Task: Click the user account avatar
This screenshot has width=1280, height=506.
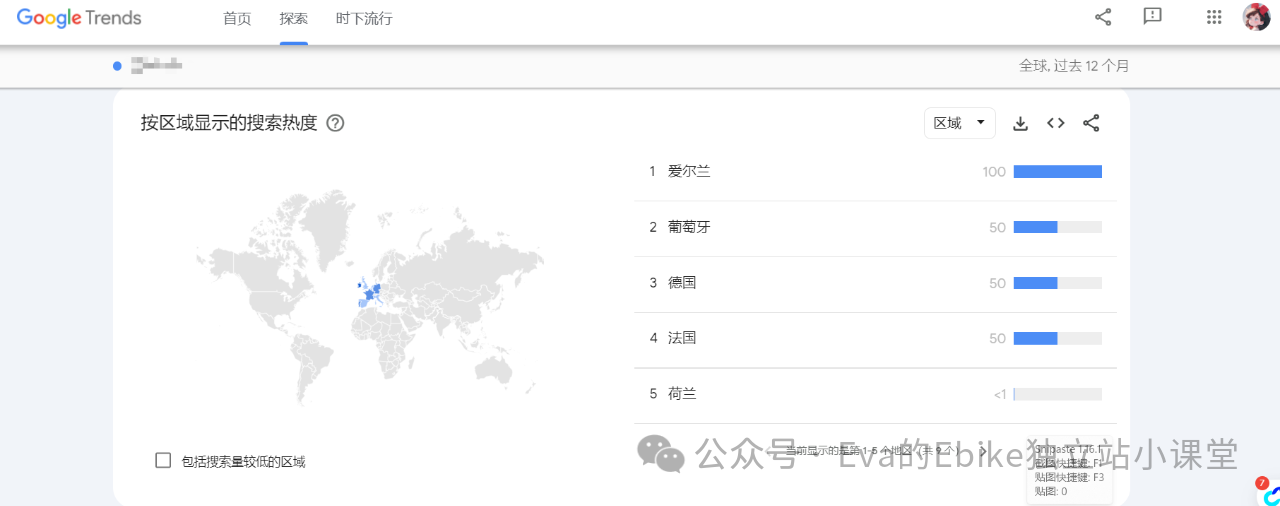Action: [1256, 17]
